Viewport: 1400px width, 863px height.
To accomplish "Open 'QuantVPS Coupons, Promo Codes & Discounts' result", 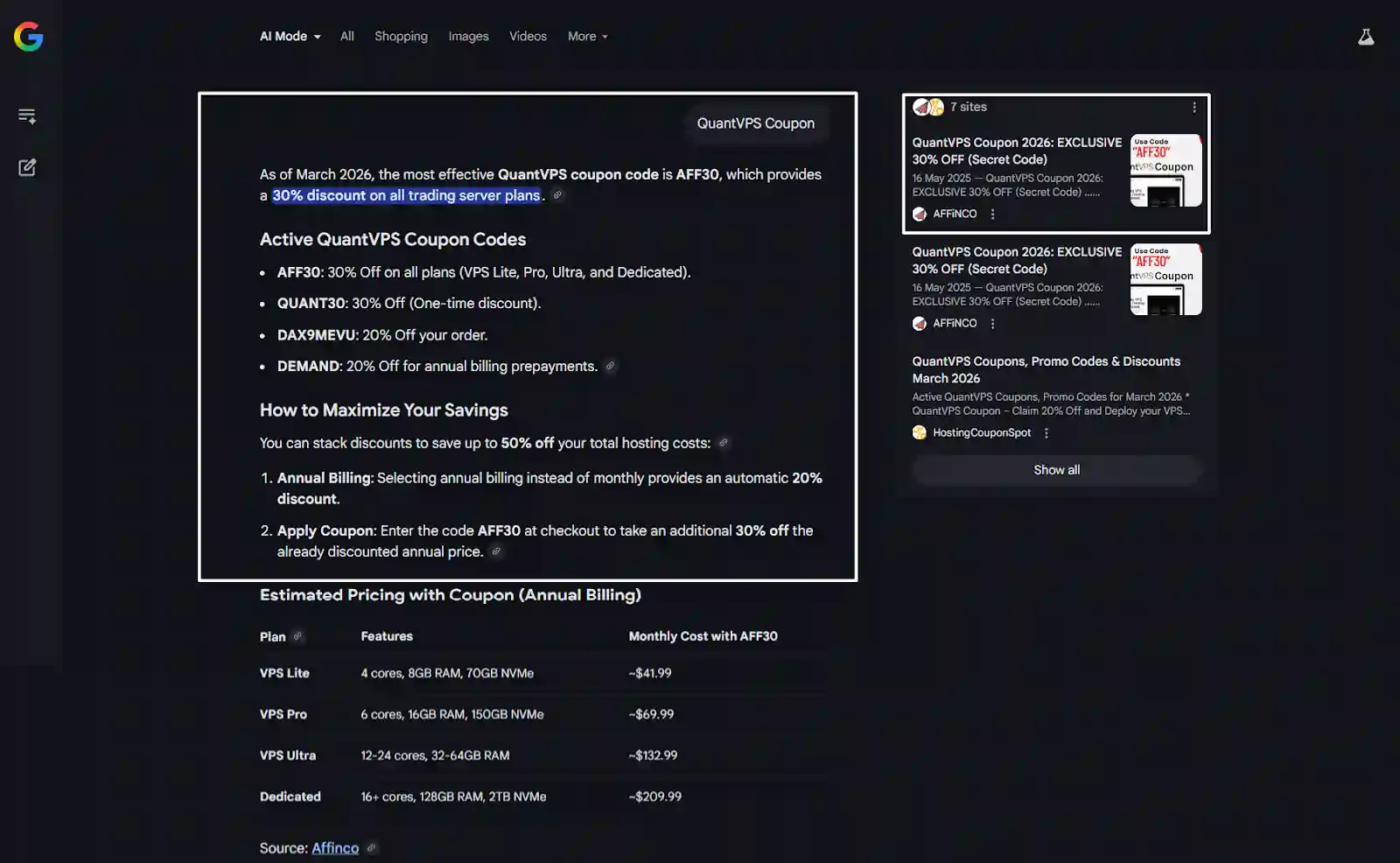I will click(1046, 369).
